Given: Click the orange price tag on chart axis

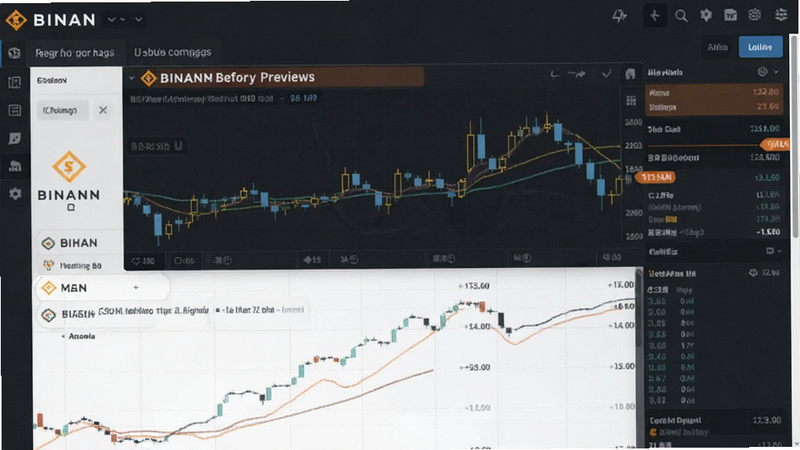Looking at the screenshot, I should (x=655, y=177).
